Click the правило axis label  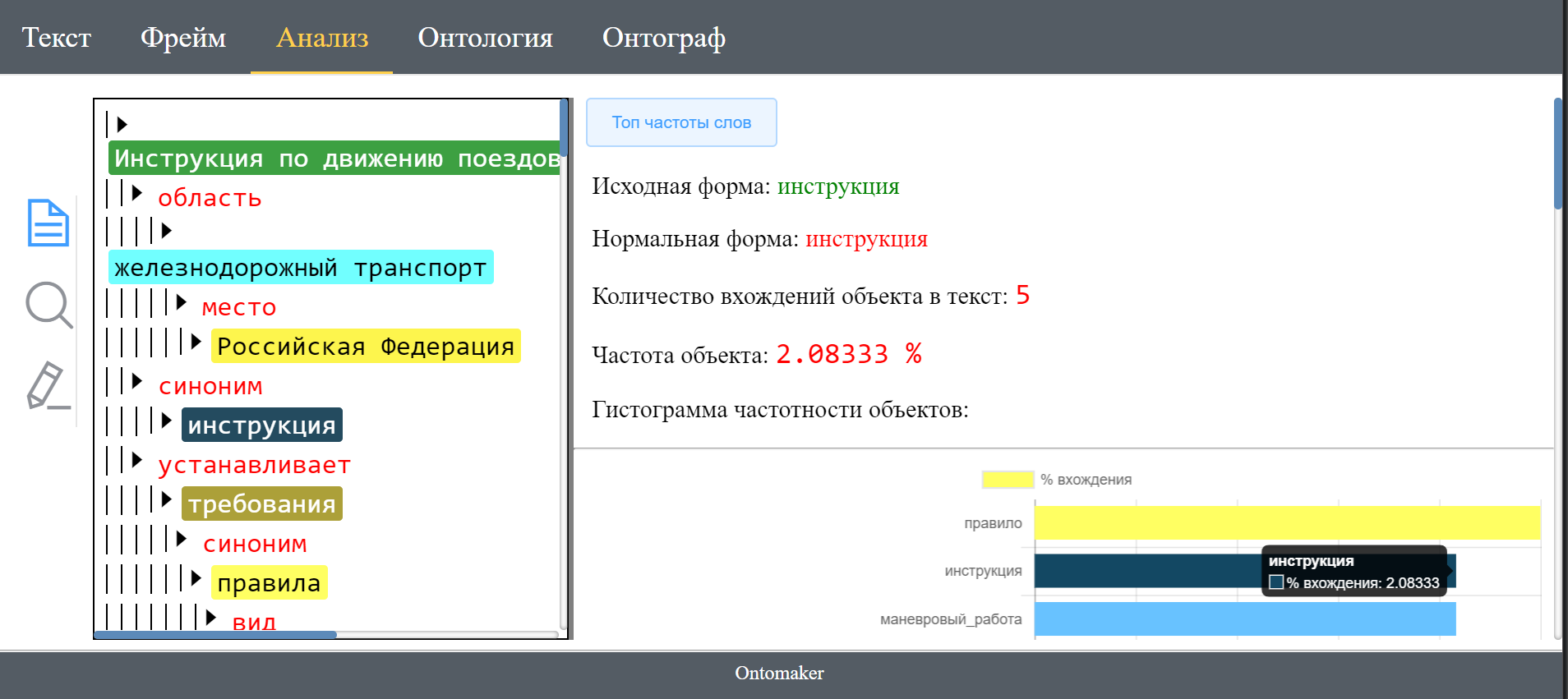993,523
